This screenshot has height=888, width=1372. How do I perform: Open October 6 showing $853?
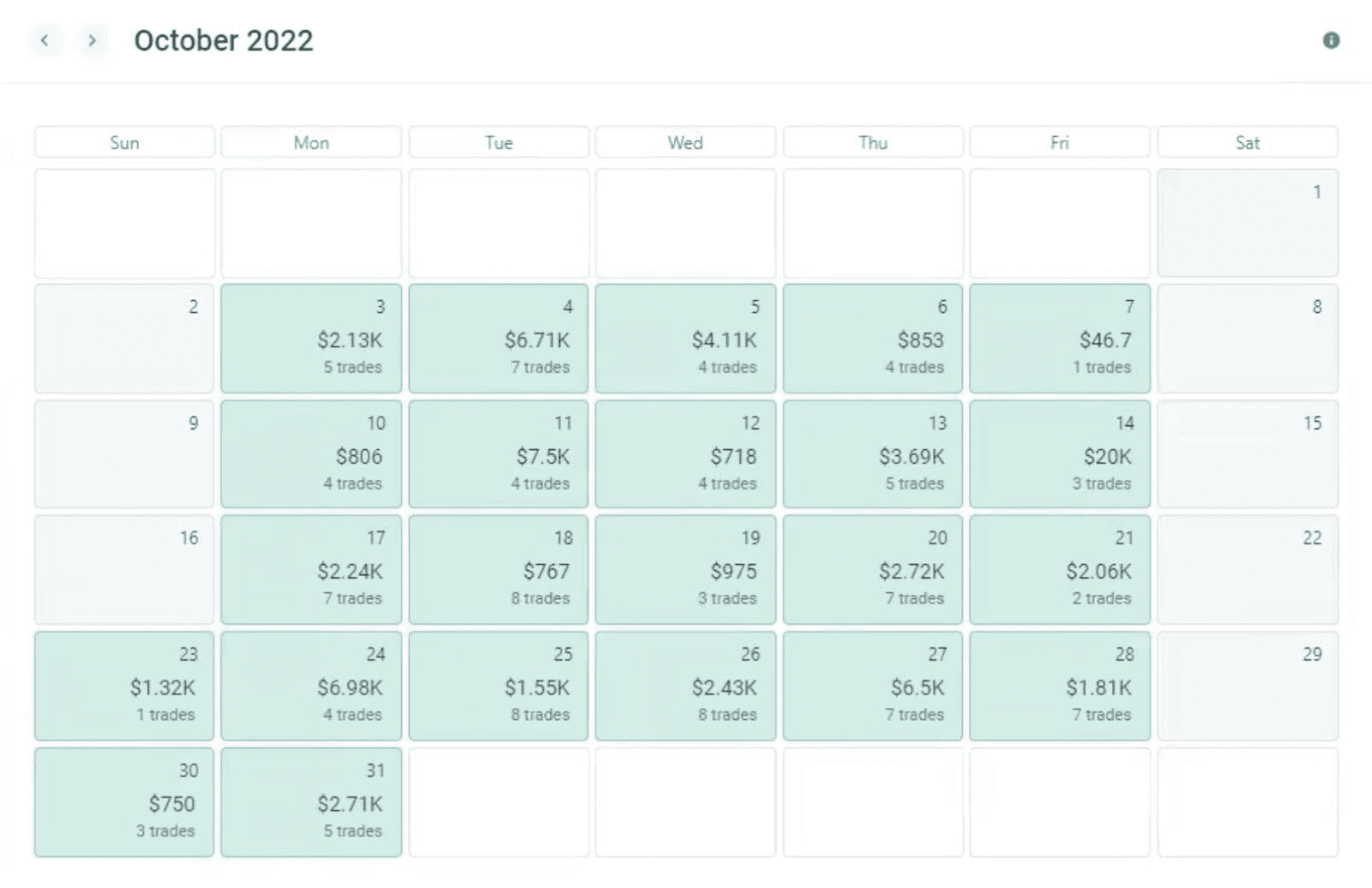(x=873, y=339)
